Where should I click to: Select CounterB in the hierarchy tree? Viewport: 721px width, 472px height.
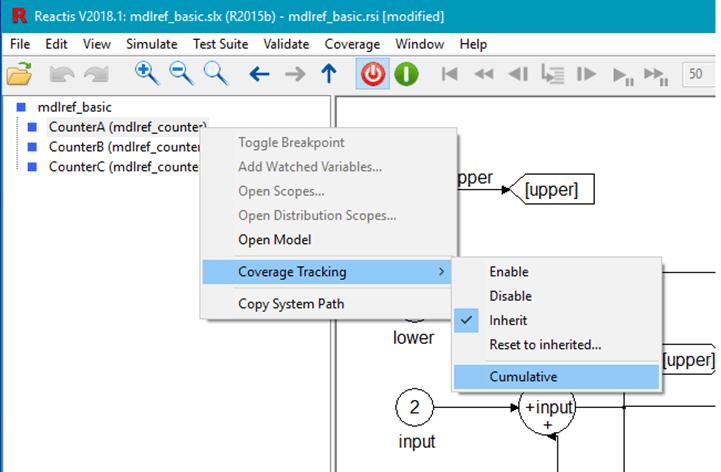click(124, 147)
